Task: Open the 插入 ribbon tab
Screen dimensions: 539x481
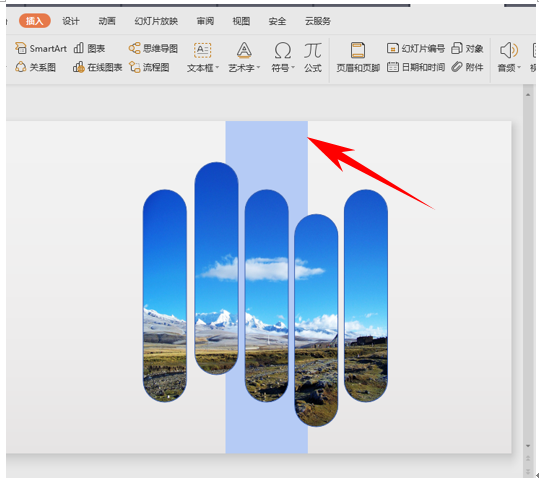Action: [35, 21]
